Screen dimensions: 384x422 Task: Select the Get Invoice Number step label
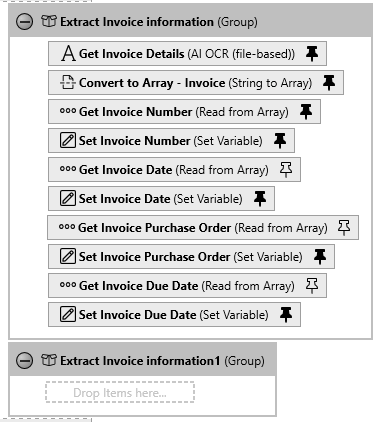135,112
